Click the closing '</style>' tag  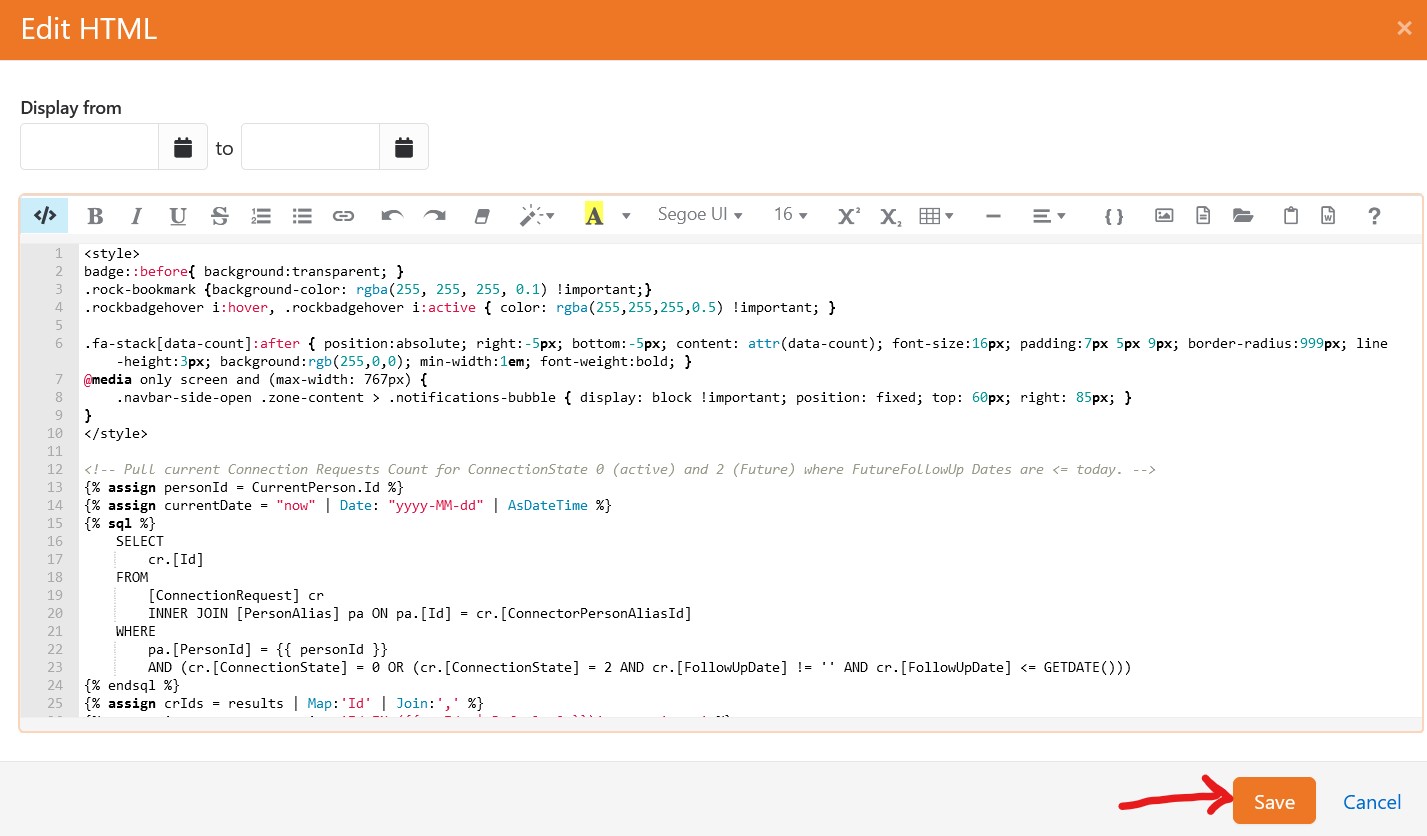pos(116,433)
